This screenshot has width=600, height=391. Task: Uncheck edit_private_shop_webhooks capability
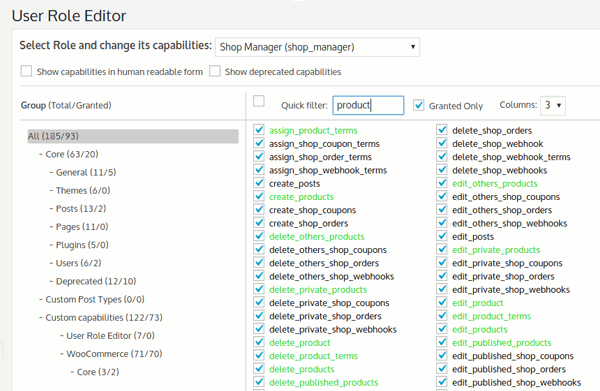pyautogui.click(x=442, y=289)
